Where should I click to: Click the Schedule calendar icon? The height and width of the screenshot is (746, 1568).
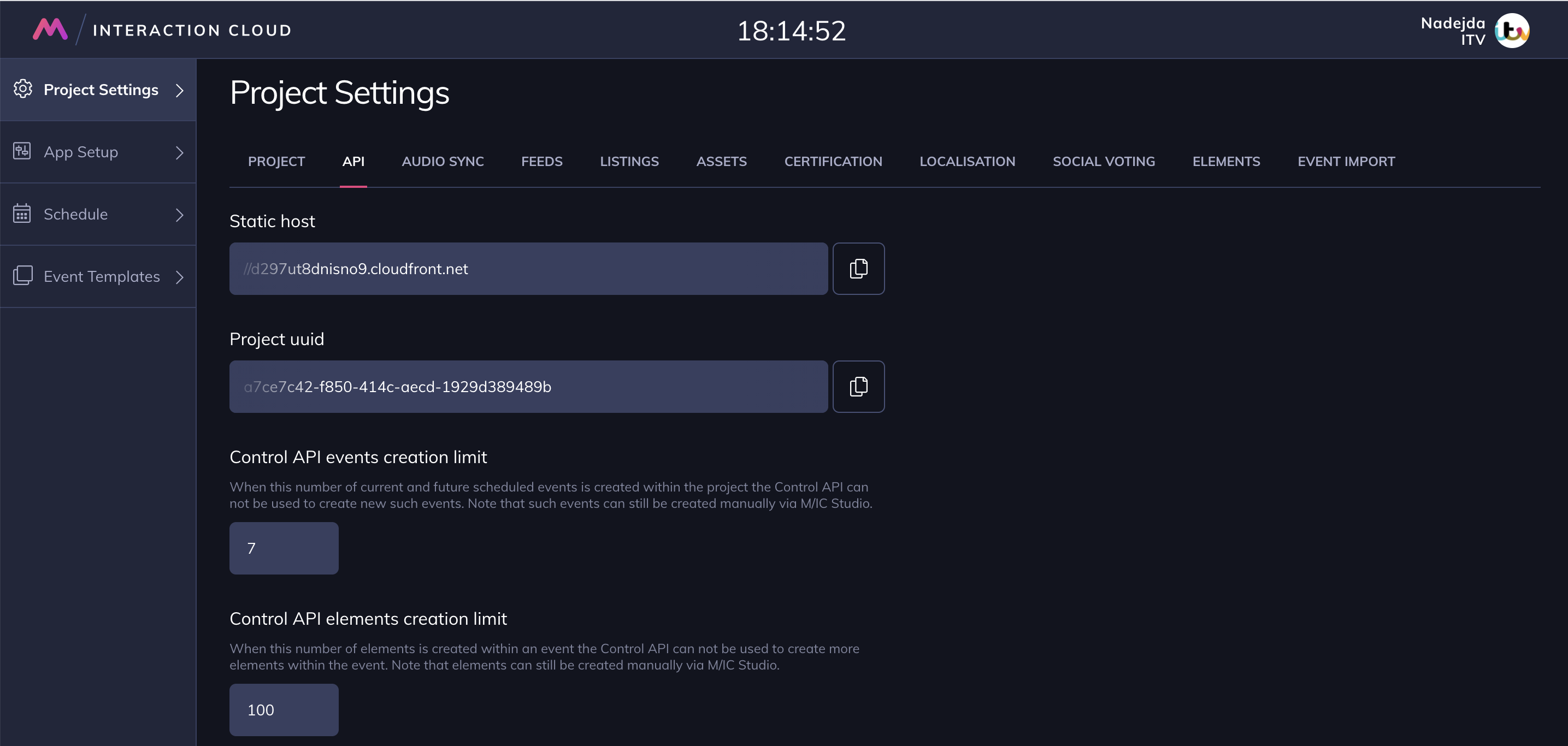pos(22,214)
